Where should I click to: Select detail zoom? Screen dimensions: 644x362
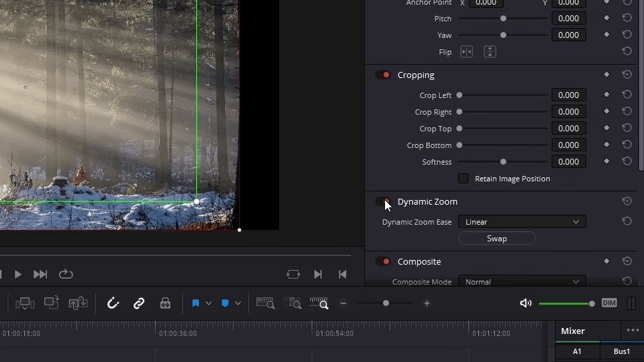pyautogui.click(x=292, y=303)
